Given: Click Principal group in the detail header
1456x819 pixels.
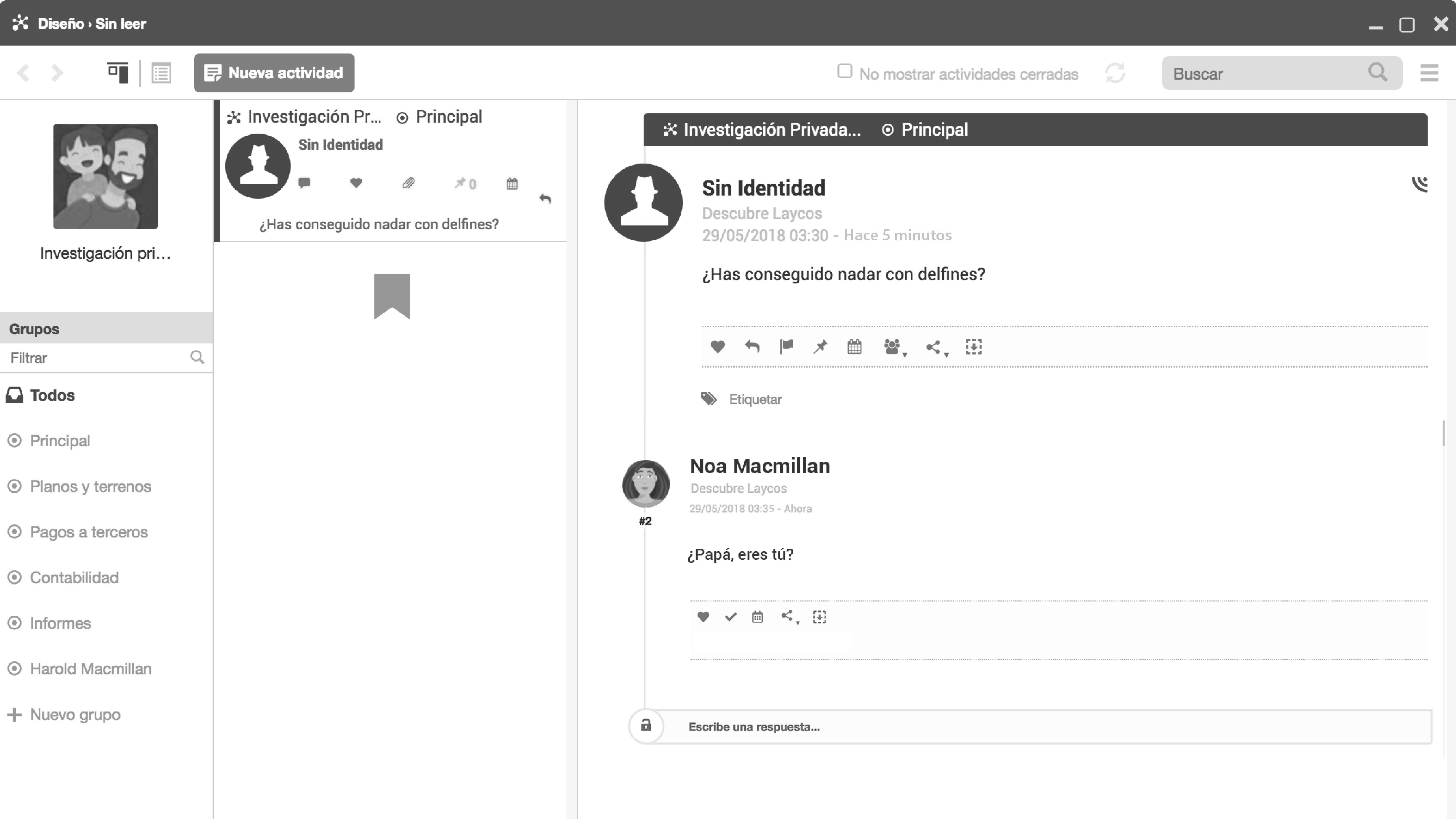Looking at the screenshot, I should pyautogui.click(x=925, y=130).
